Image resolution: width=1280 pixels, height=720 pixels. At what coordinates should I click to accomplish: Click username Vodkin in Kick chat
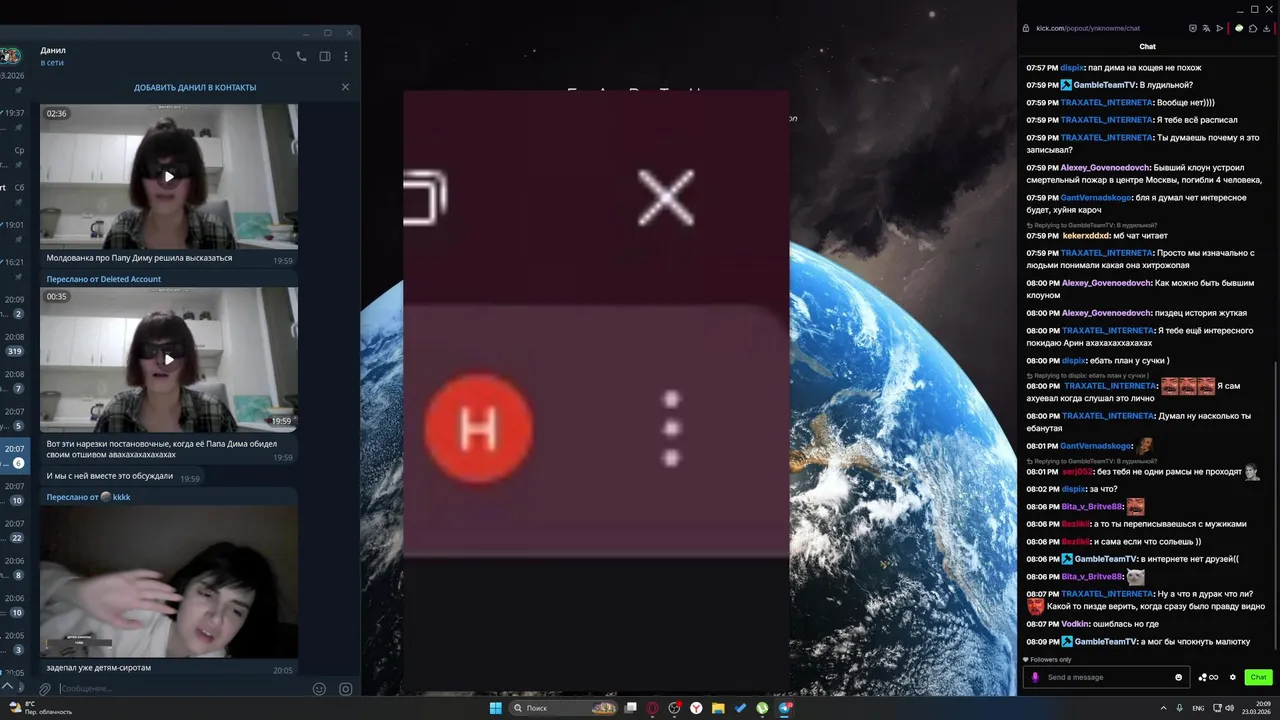point(1075,624)
